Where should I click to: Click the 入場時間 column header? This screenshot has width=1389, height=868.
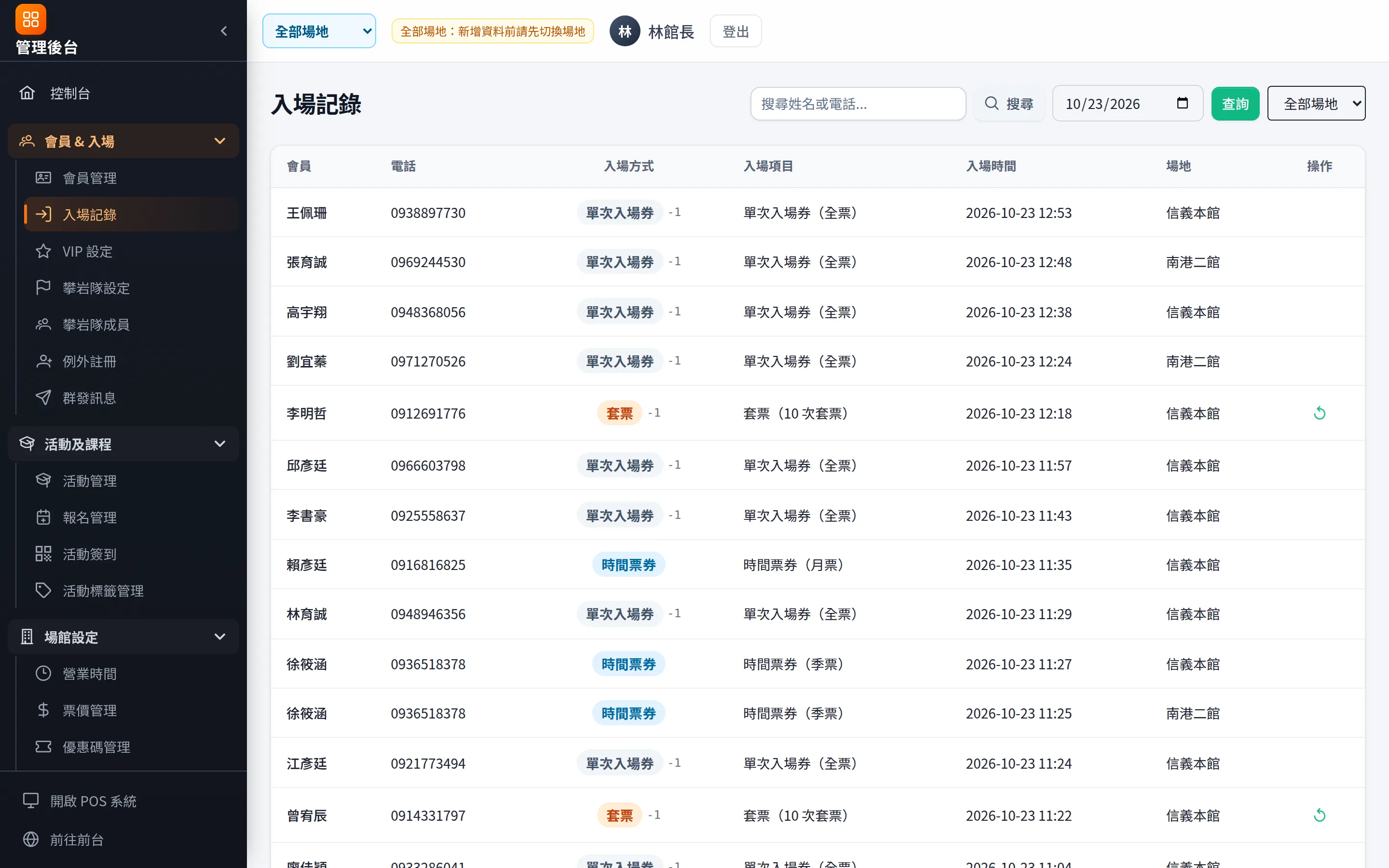[x=991, y=166]
